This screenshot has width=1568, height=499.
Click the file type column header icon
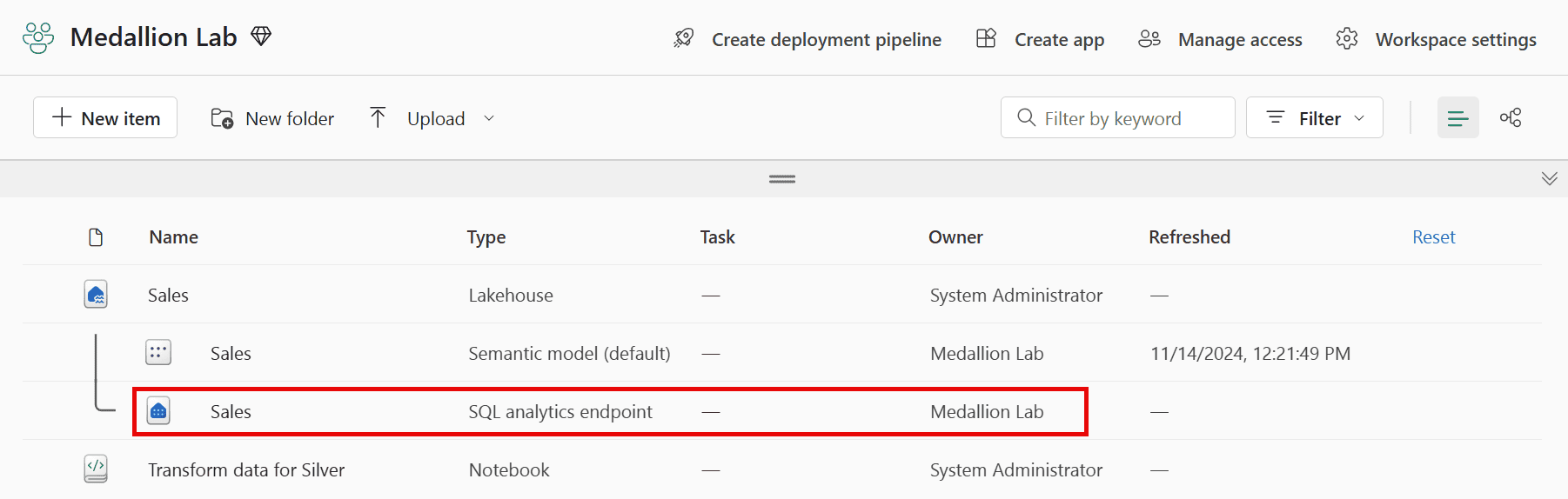(96, 237)
